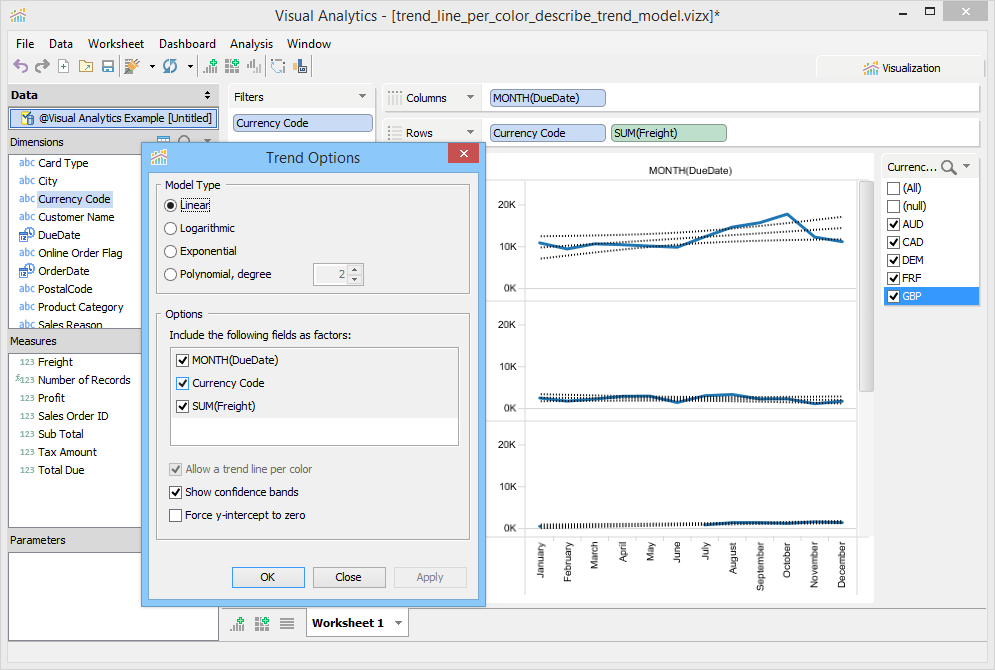This screenshot has height=670, width=995.
Task: Click the calendar icon next to DueDate
Action: (x=27, y=235)
